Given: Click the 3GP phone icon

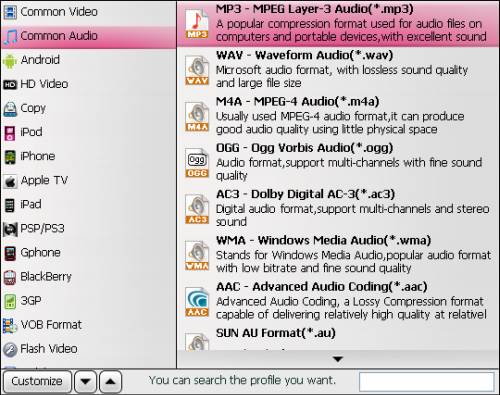Looking at the screenshot, I should coord(10,301).
